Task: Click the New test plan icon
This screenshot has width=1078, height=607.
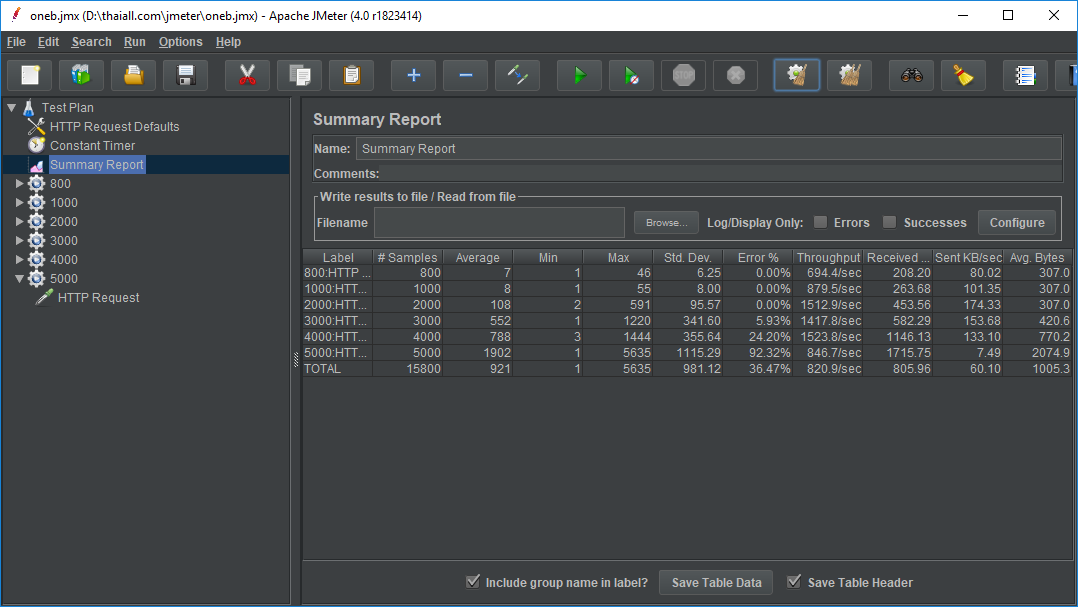Action: coord(30,75)
